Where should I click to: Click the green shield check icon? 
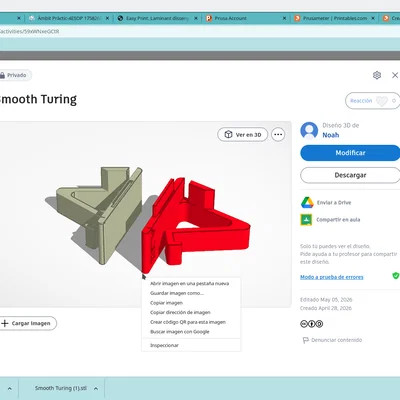(x=396, y=276)
